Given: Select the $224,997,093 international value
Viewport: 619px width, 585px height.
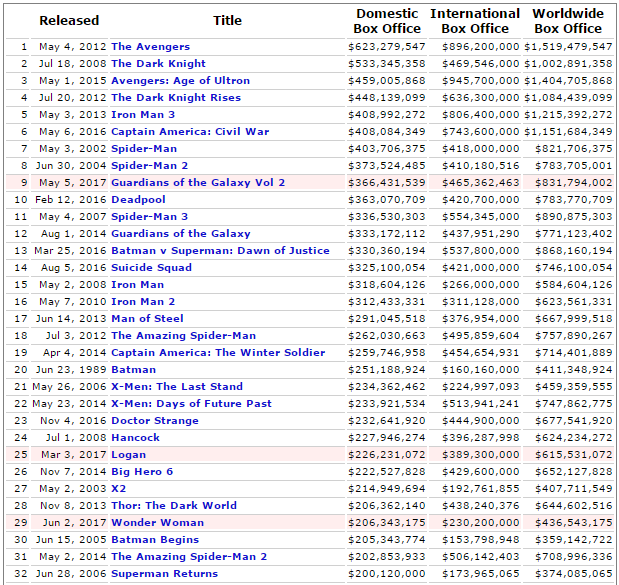Looking at the screenshot, I should pyautogui.click(x=480, y=386).
